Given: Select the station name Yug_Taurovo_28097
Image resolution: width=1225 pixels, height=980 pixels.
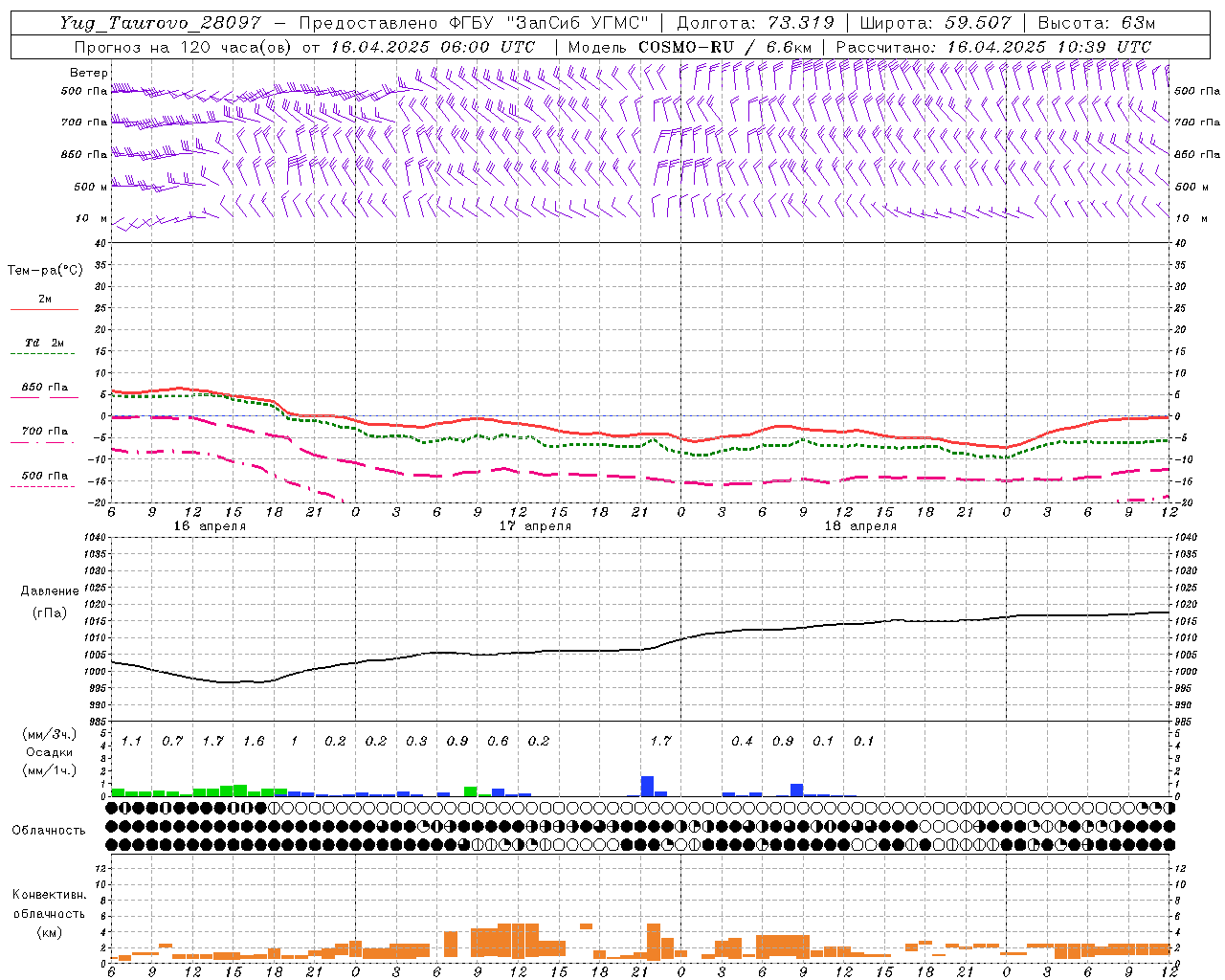Looking at the screenshot, I should pos(161,23).
